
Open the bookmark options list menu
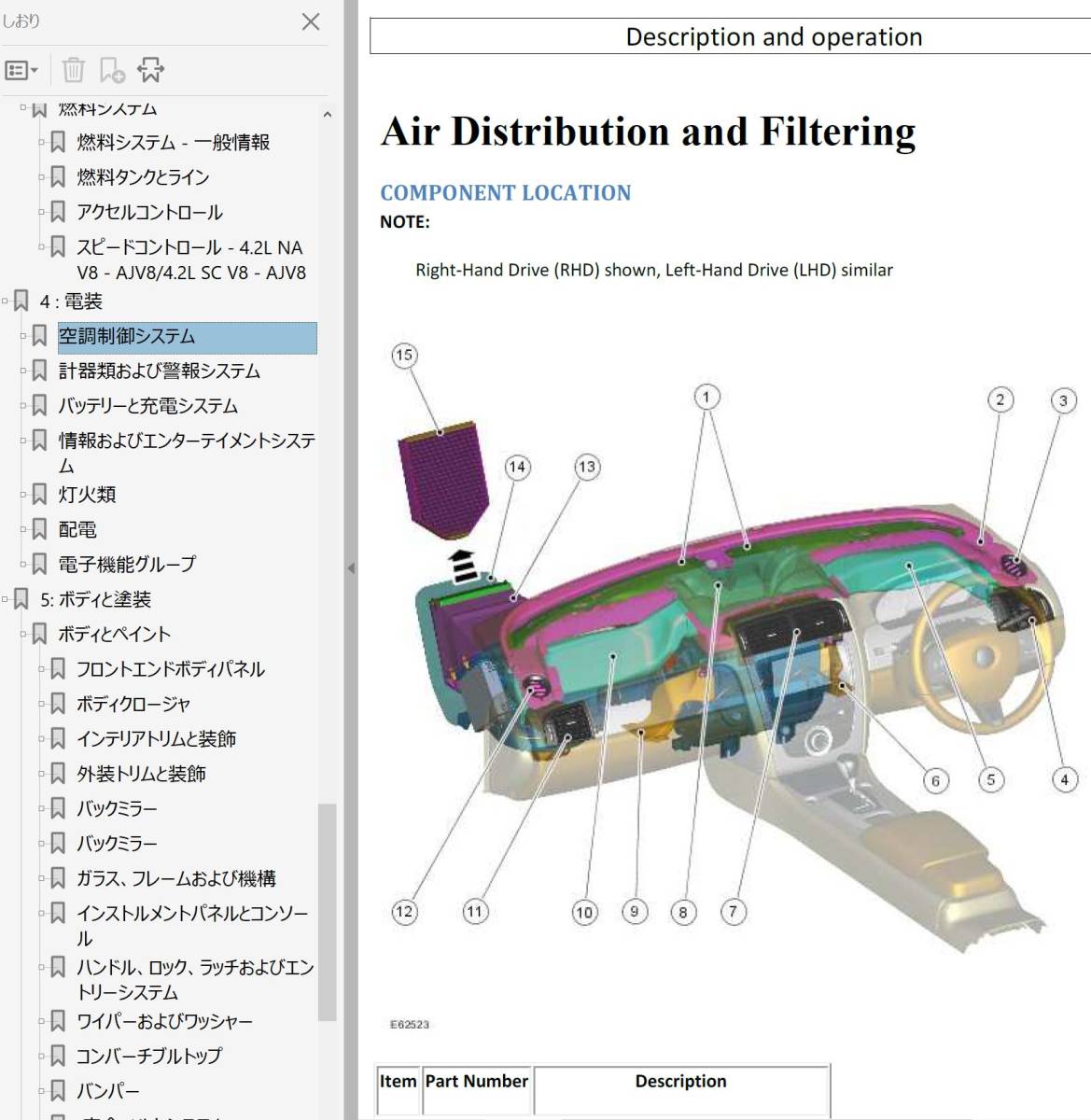[21, 70]
